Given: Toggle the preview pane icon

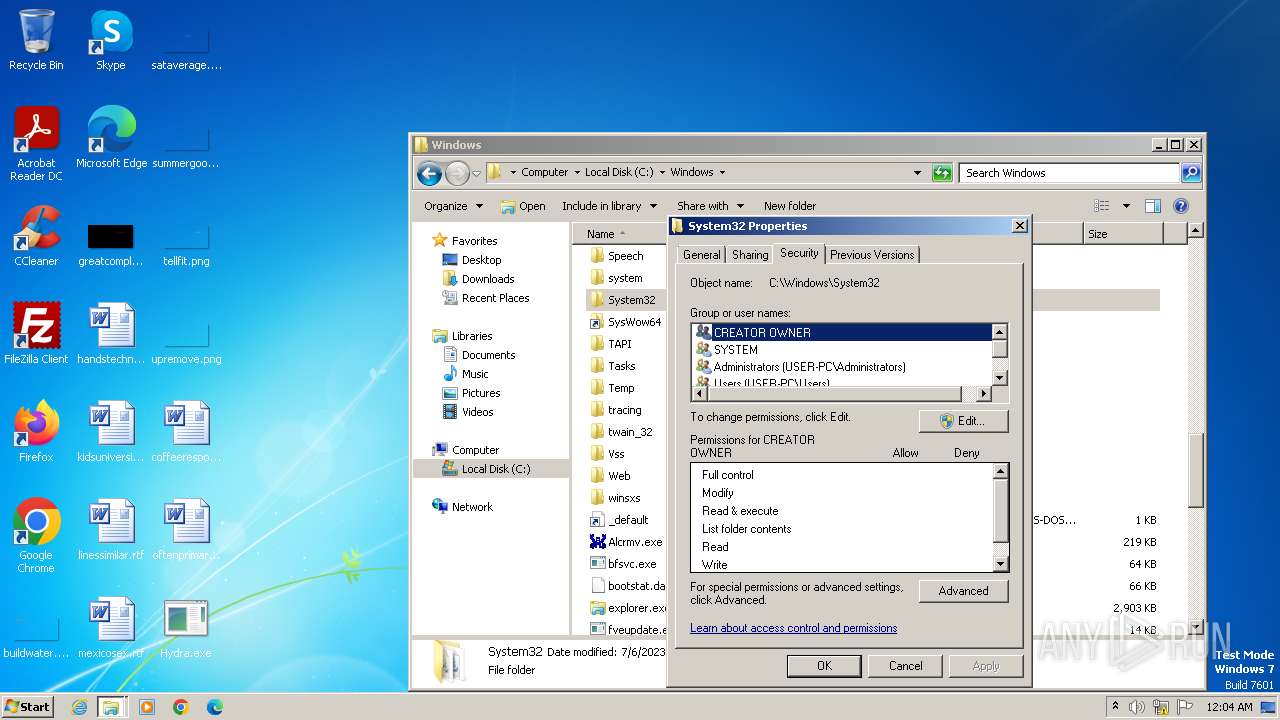Looking at the screenshot, I should pyautogui.click(x=1152, y=206).
